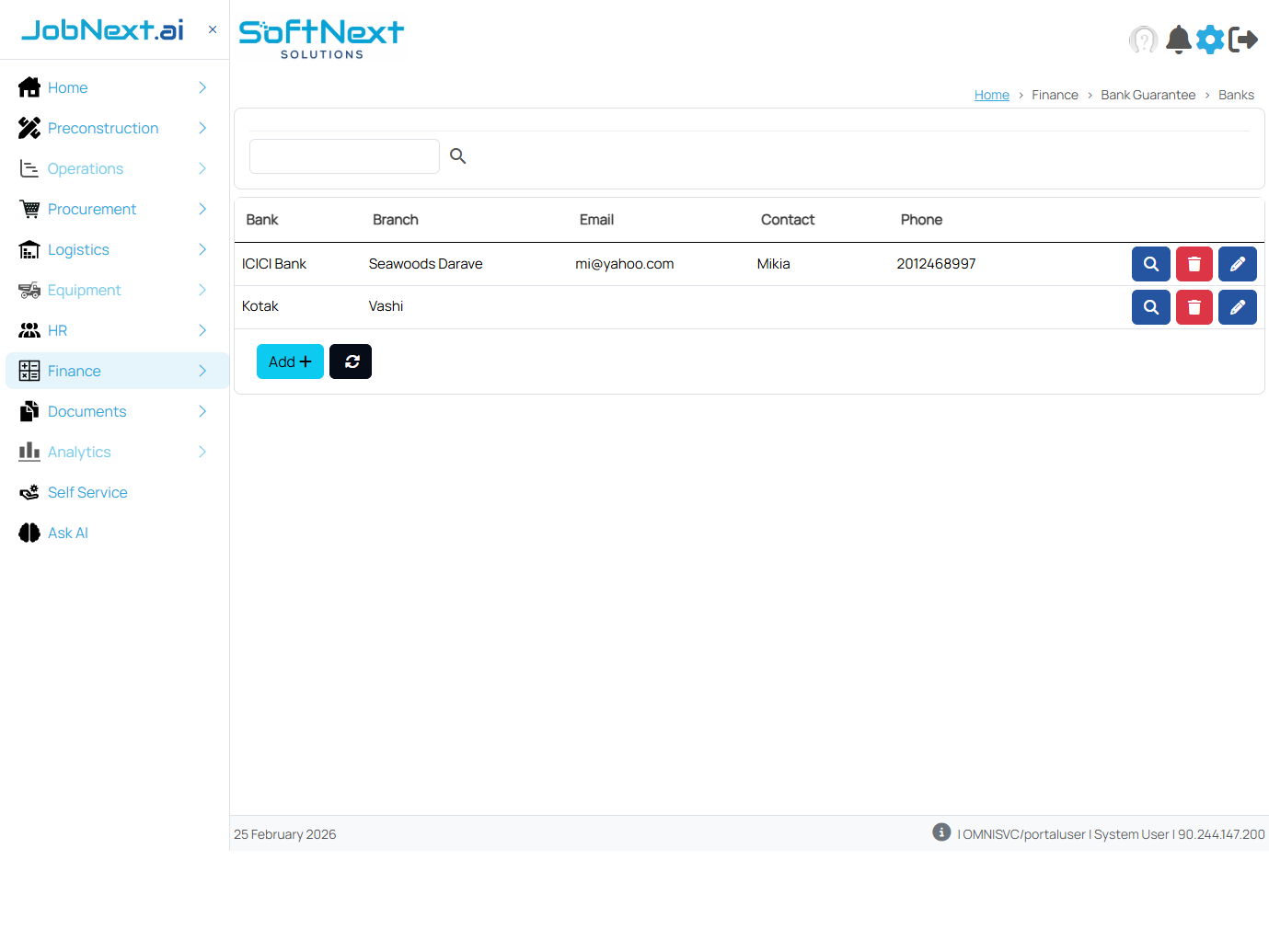Delete the ICICI Bank row
The image size is (1269, 952).
click(1194, 264)
